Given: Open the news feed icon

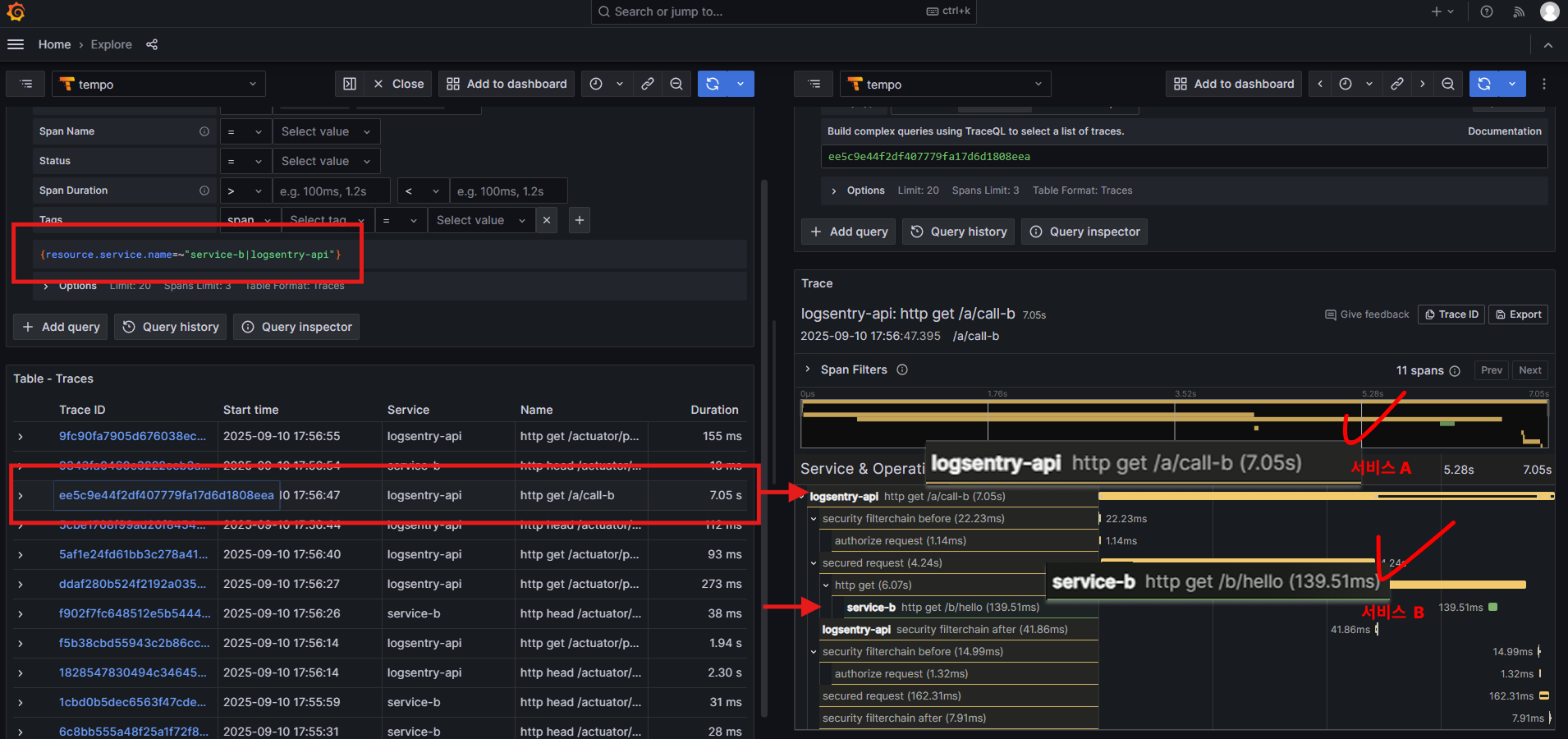Looking at the screenshot, I should point(1519,11).
